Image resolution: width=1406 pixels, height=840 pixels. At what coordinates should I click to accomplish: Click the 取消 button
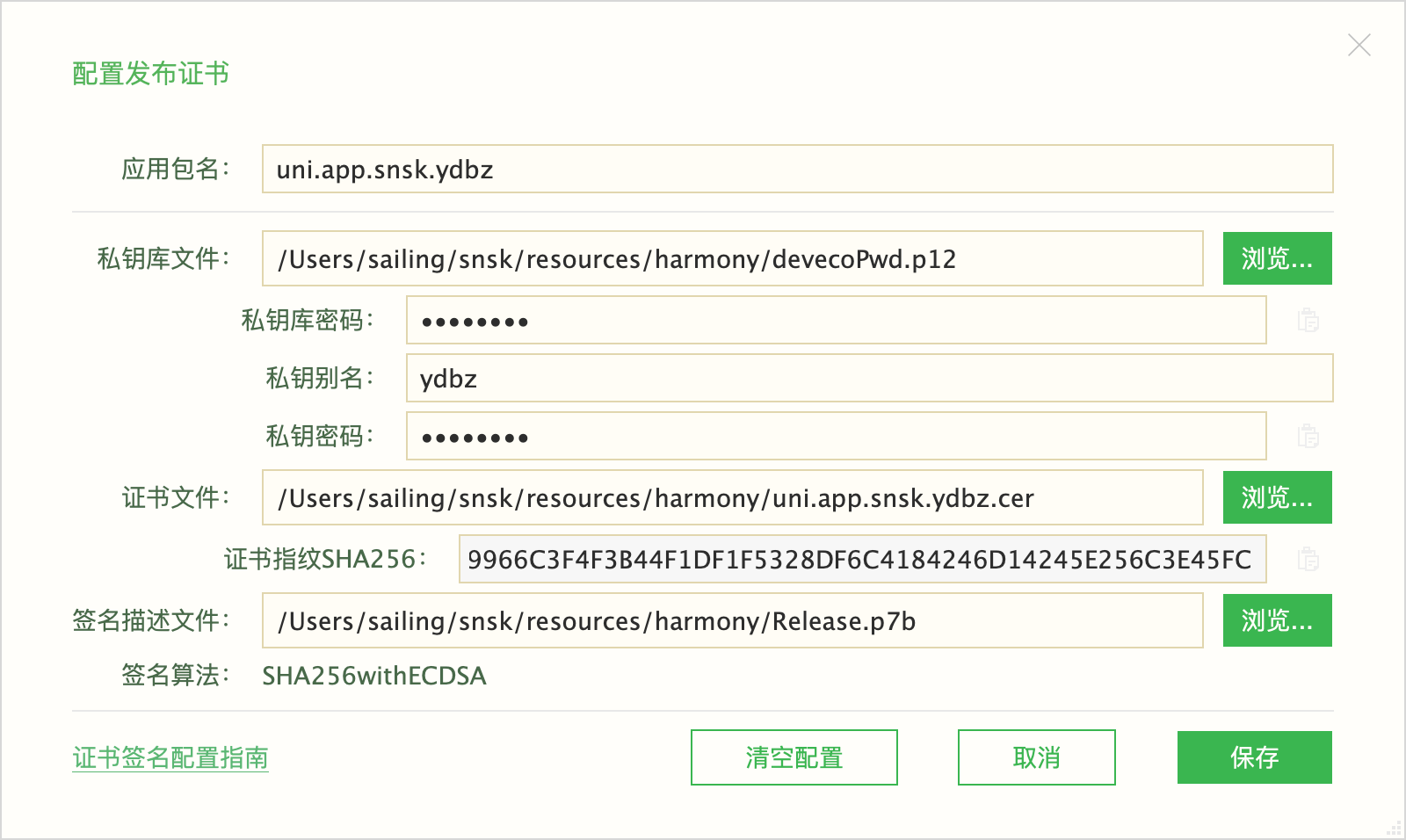(1036, 757)
